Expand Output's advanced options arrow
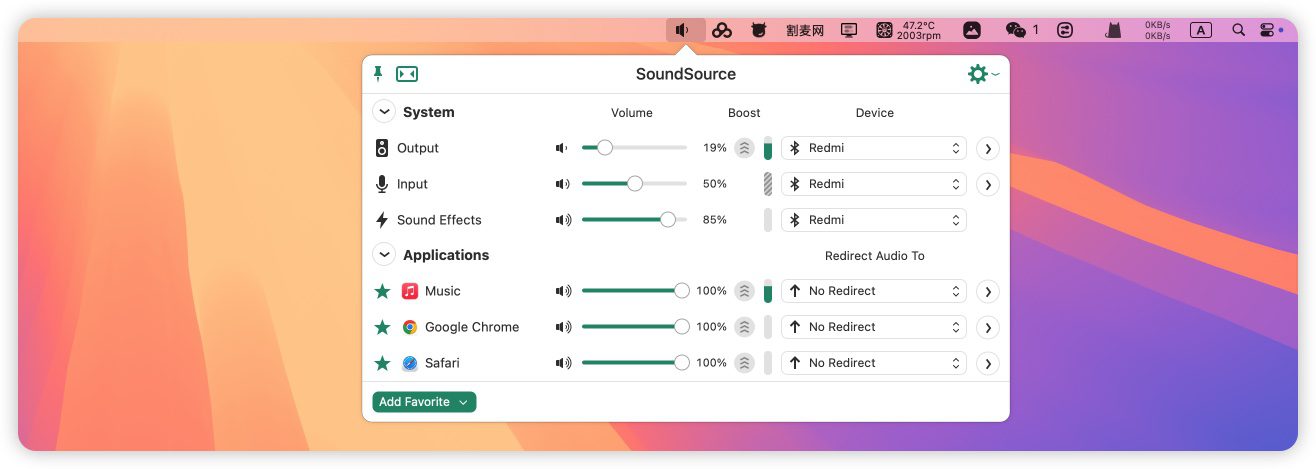The image size is (1316, 469). click(988, 148)
